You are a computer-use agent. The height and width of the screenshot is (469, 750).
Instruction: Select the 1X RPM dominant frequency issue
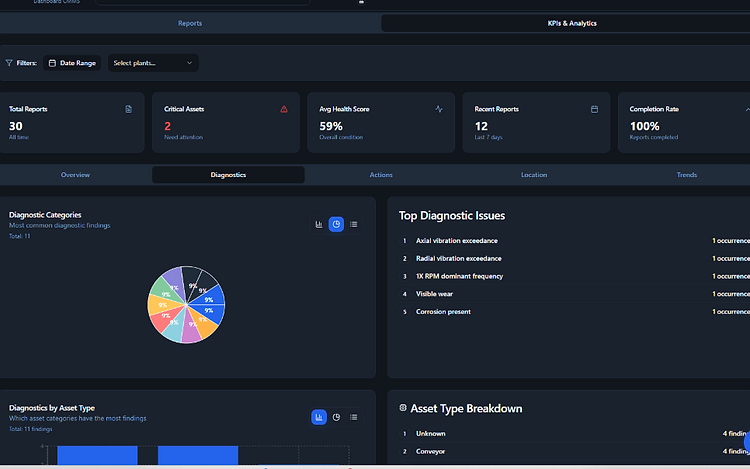coord(574,276)
